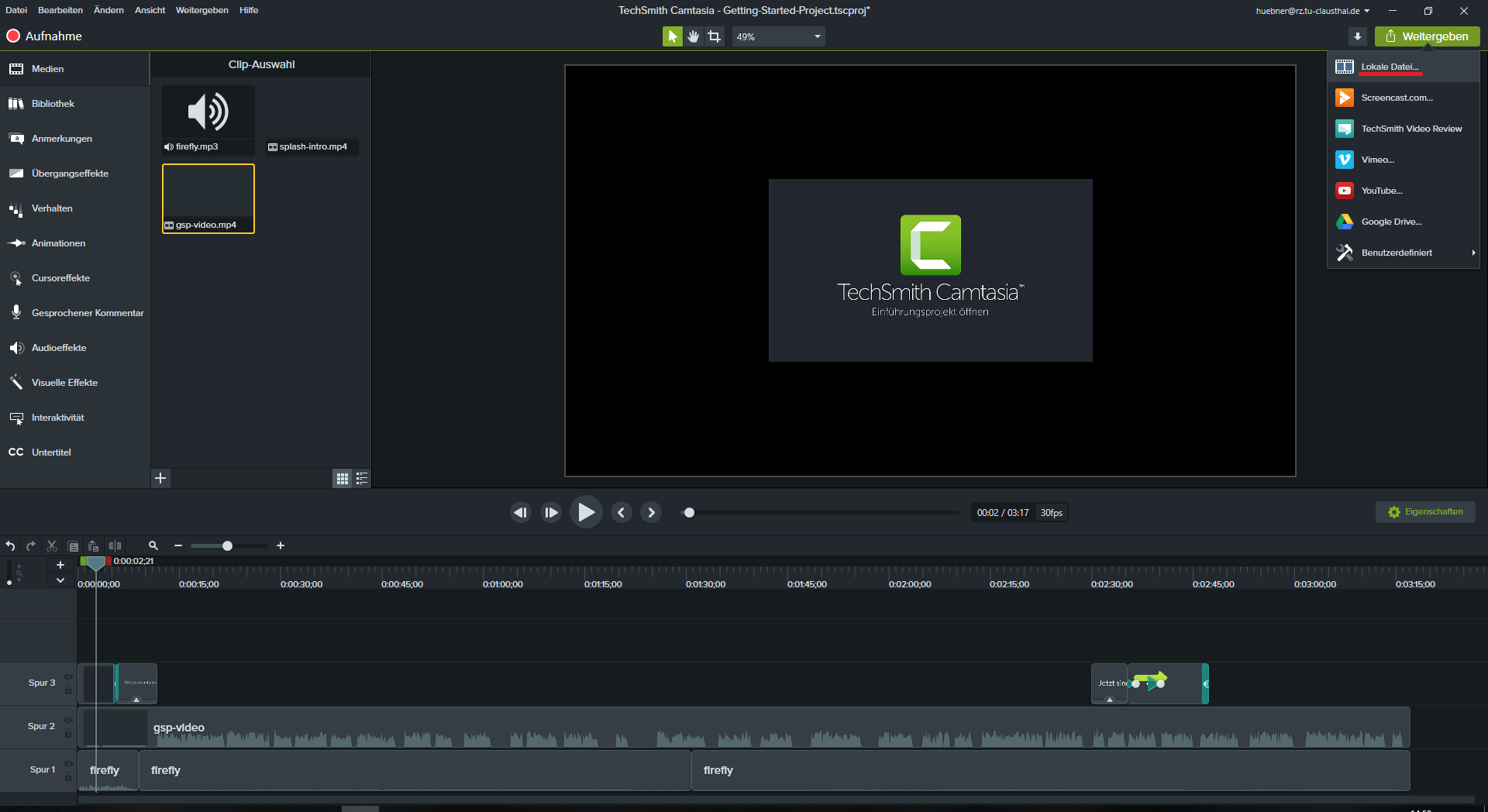1488x812 pixels.
Task: Open Gesprochener Kommentar narration panel
Action: pyautogui.click(x=74, y=313)
